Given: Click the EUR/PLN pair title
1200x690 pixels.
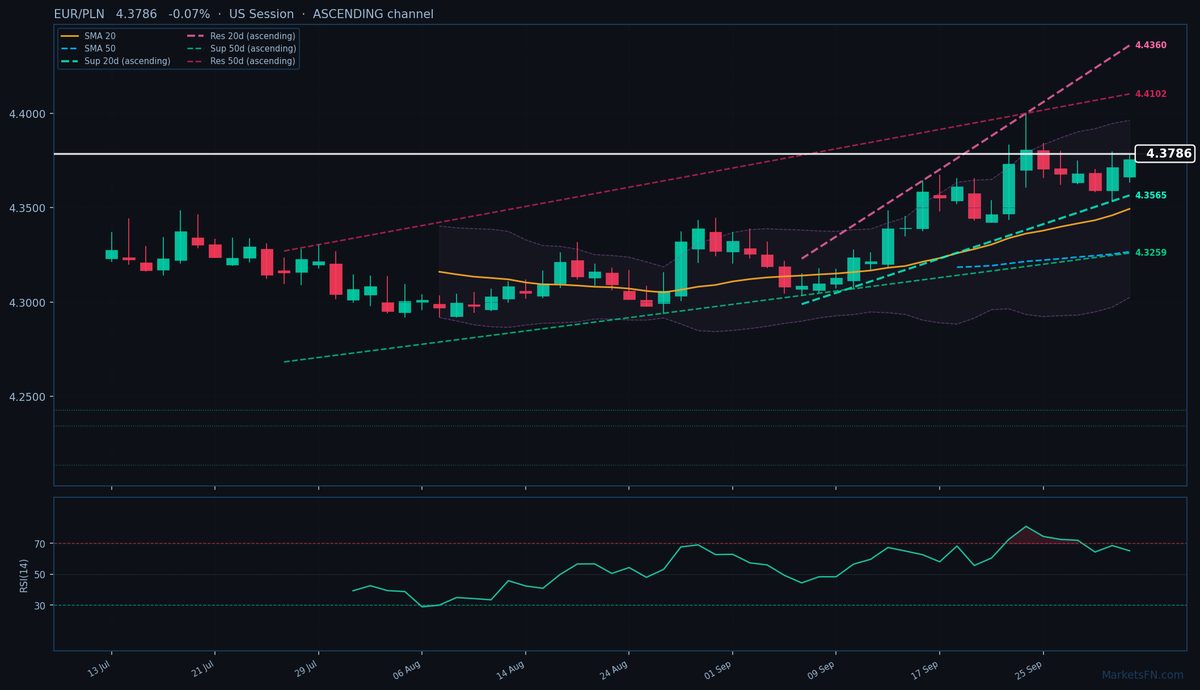Looking at the screenshot, I should 79,14.
